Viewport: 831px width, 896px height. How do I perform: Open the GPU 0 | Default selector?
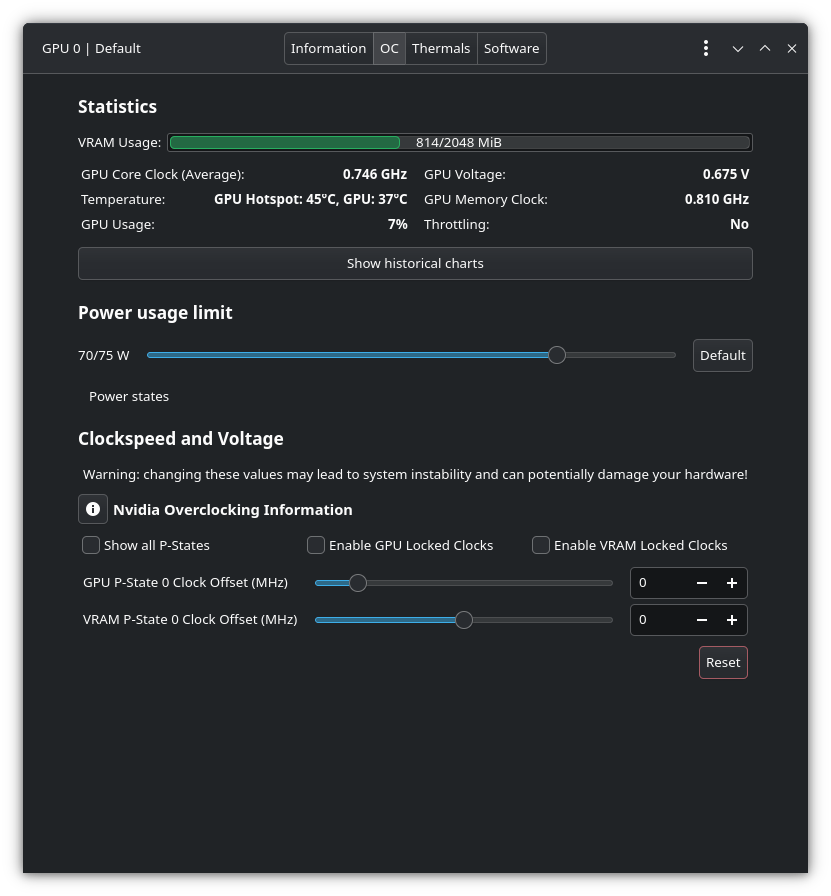click(x=92, y=48)
